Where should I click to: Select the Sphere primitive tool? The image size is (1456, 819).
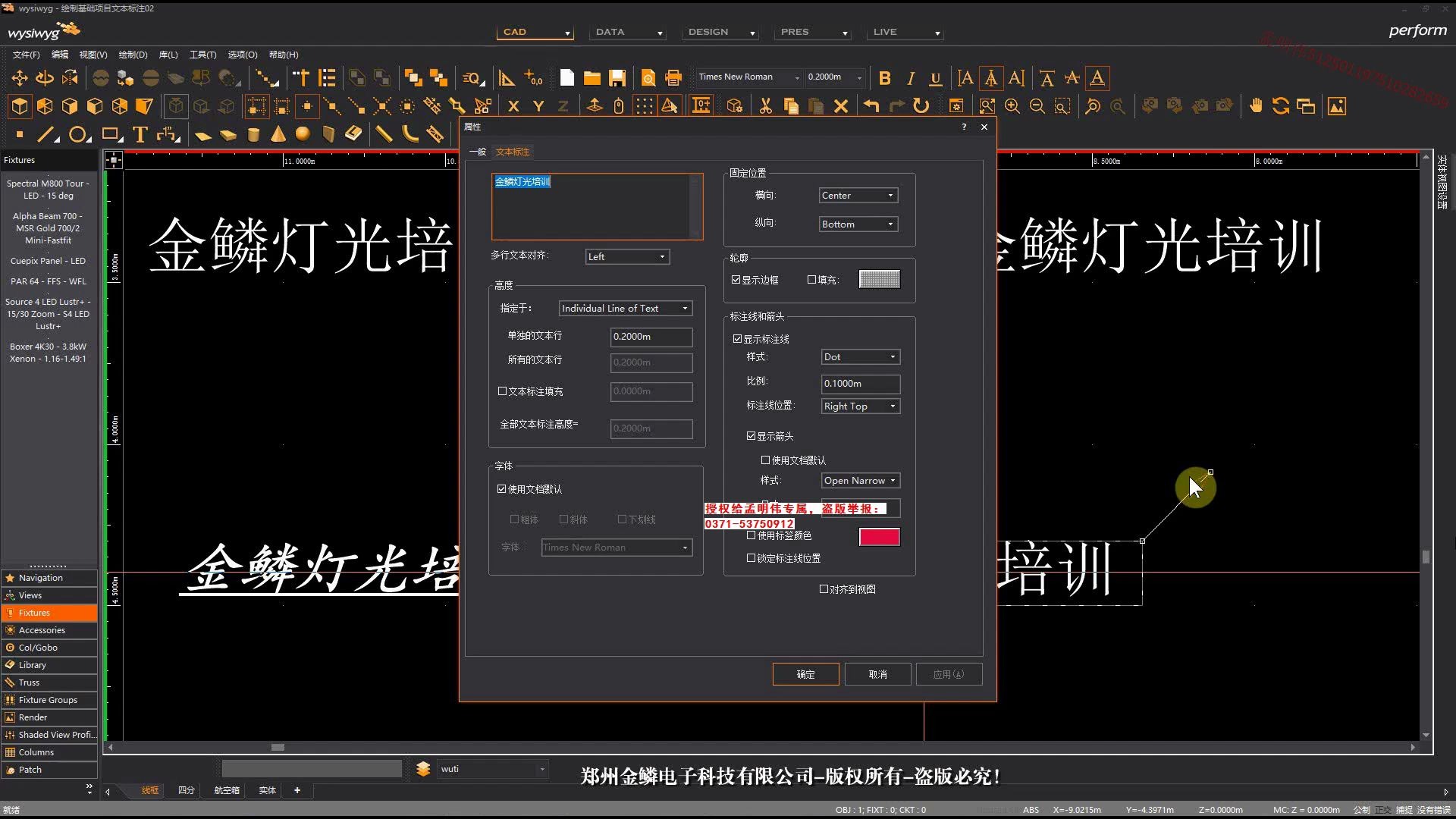click(x=303, y=134)
